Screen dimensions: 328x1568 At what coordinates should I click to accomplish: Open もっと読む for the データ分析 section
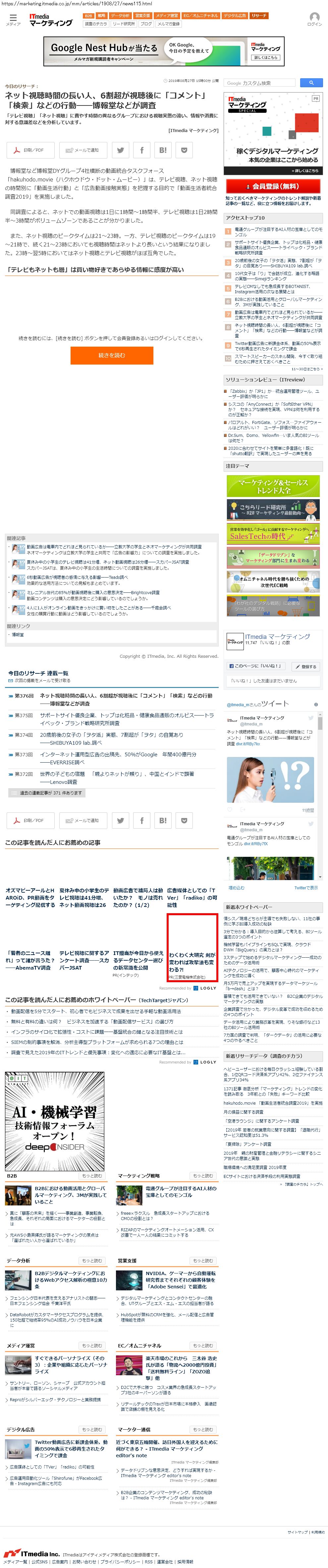92,1261
